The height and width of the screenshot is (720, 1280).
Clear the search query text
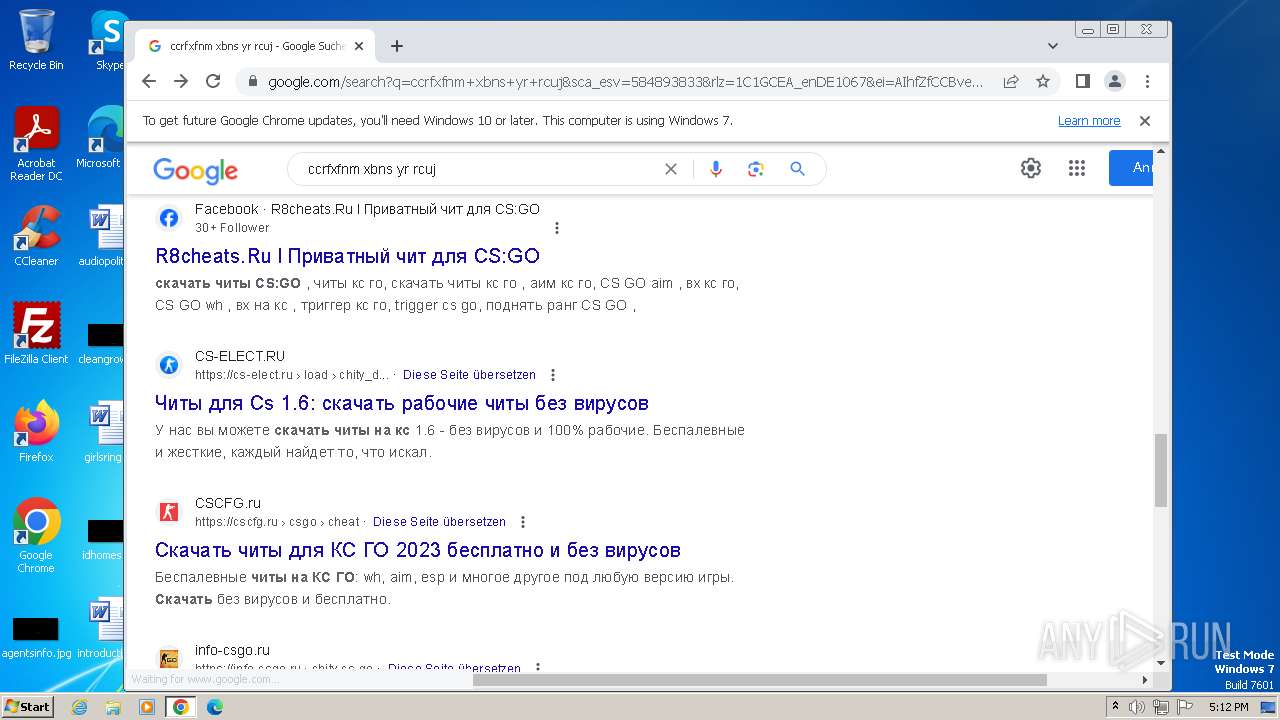671,169
